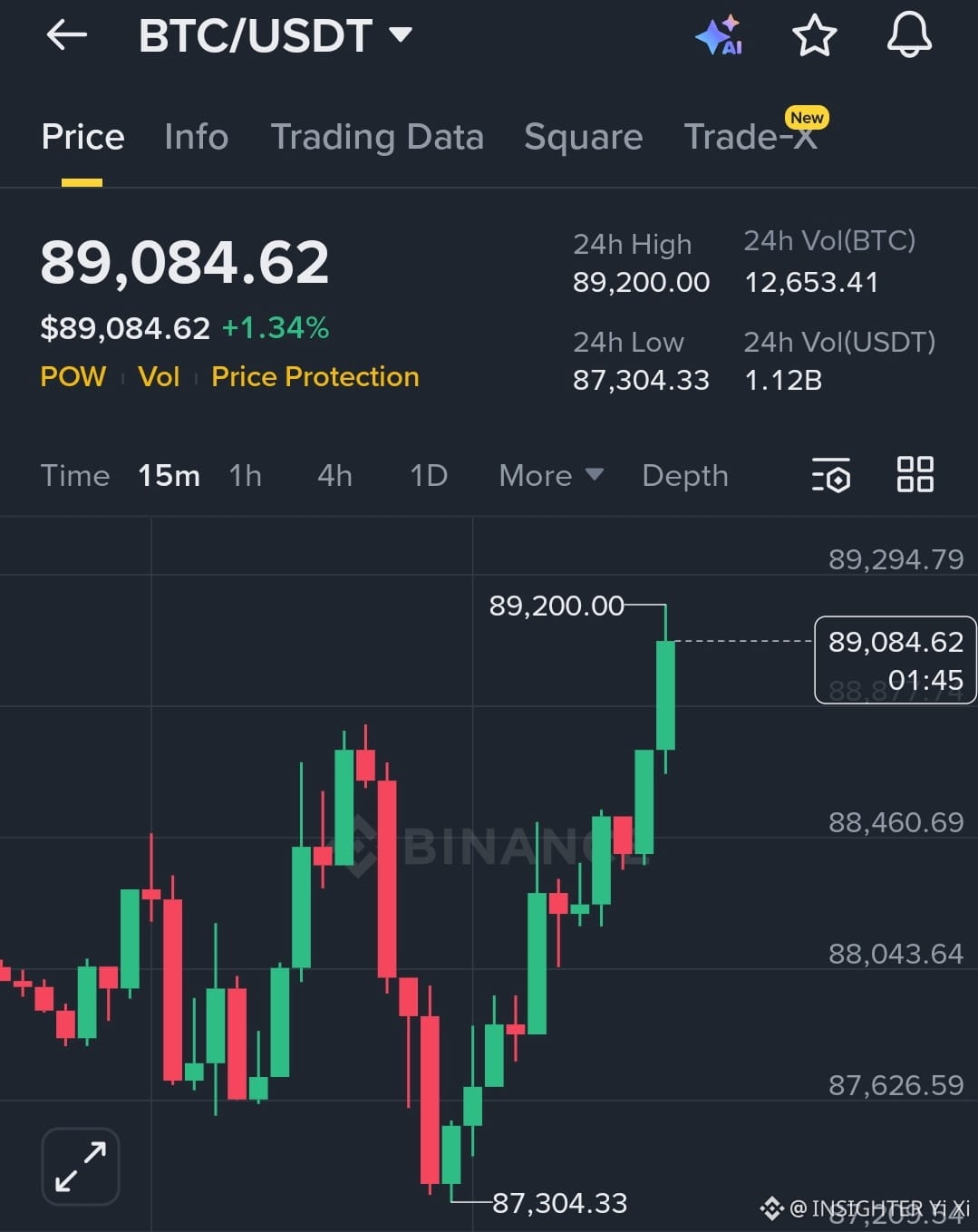Favorite BTC/USDT using the star icon
This screenshot has height=1232, width=978.
(814, 35)
